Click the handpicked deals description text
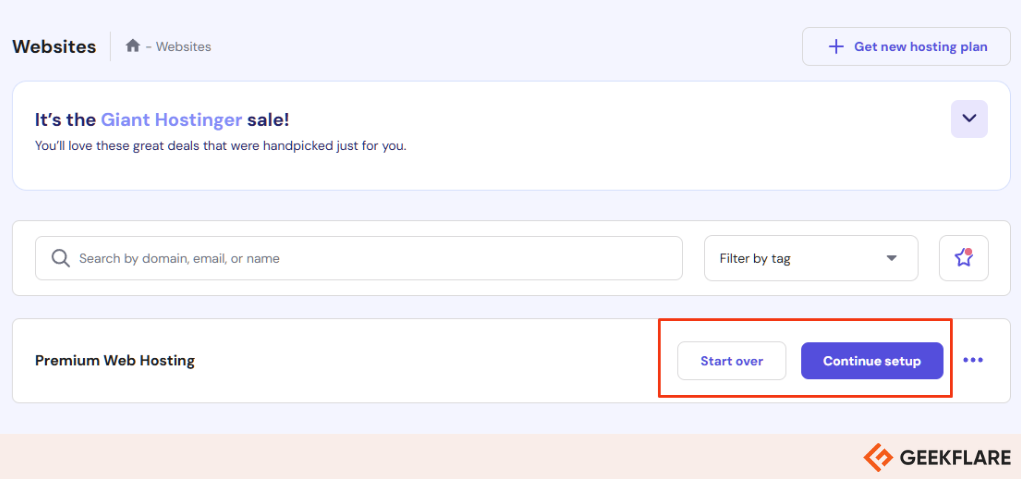 tap(220, 146)
